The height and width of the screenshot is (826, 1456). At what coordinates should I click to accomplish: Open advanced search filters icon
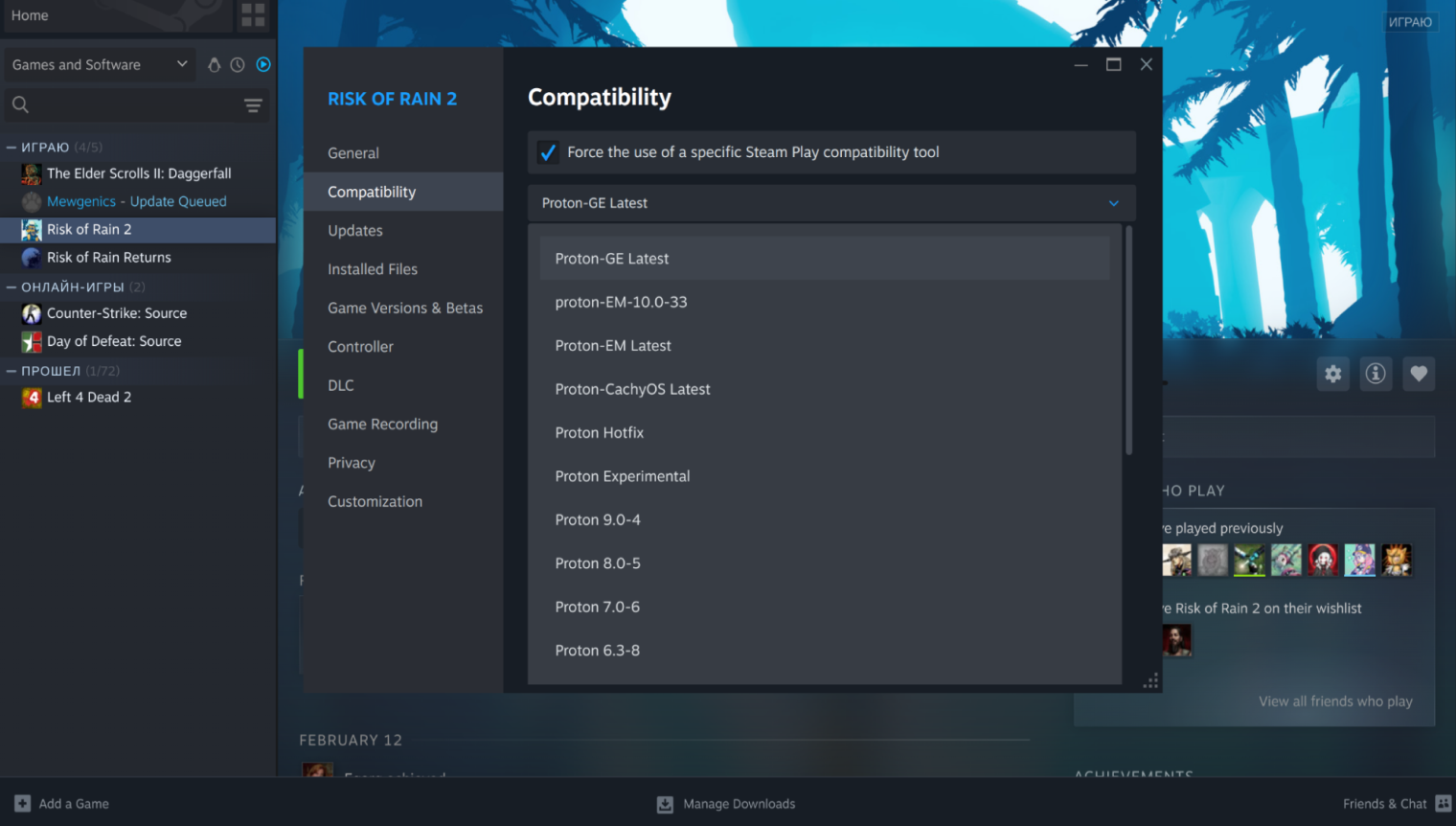pyautogui.click(x=253, y=105)
